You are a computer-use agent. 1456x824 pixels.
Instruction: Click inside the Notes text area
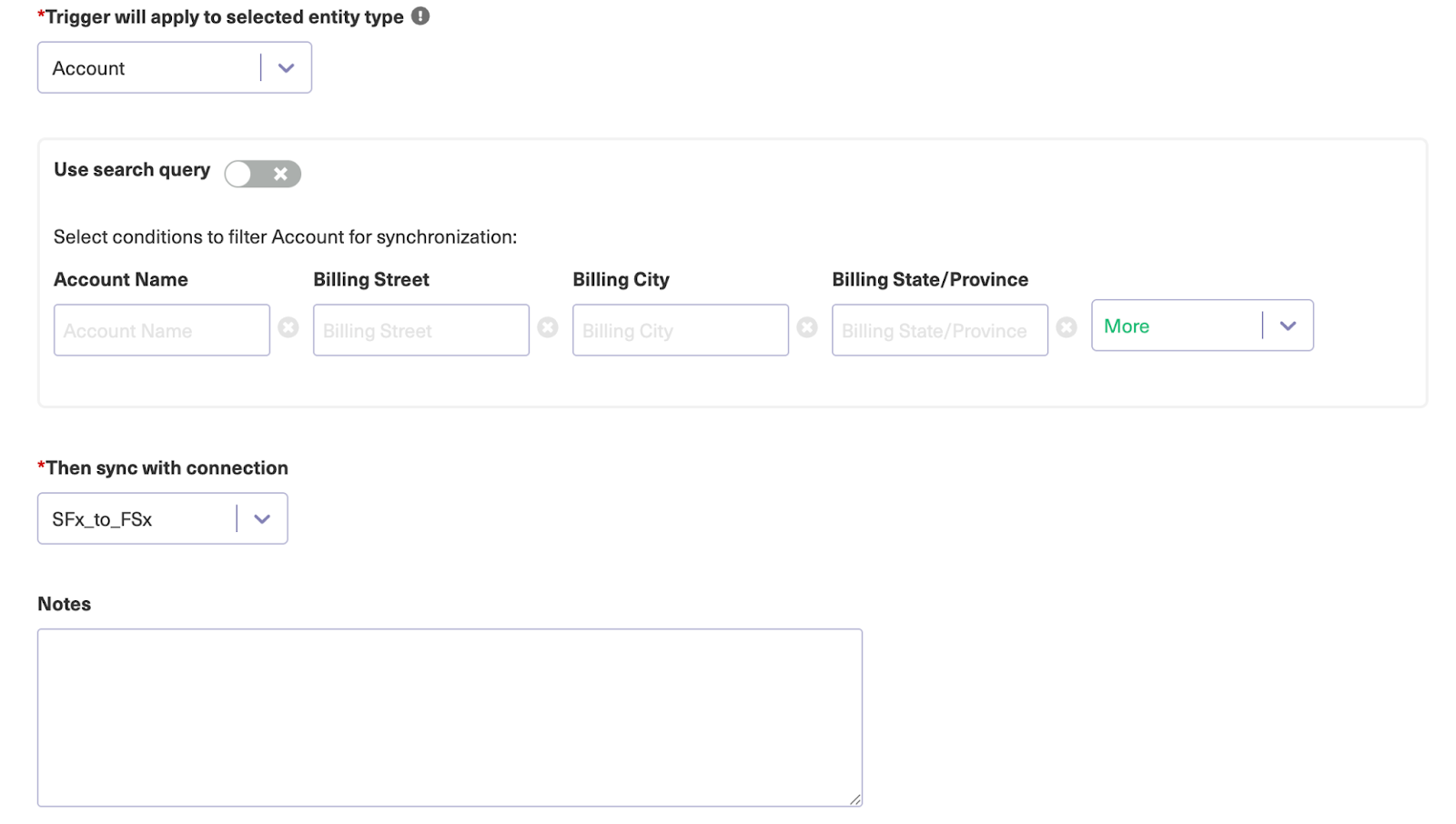(450, 716)
